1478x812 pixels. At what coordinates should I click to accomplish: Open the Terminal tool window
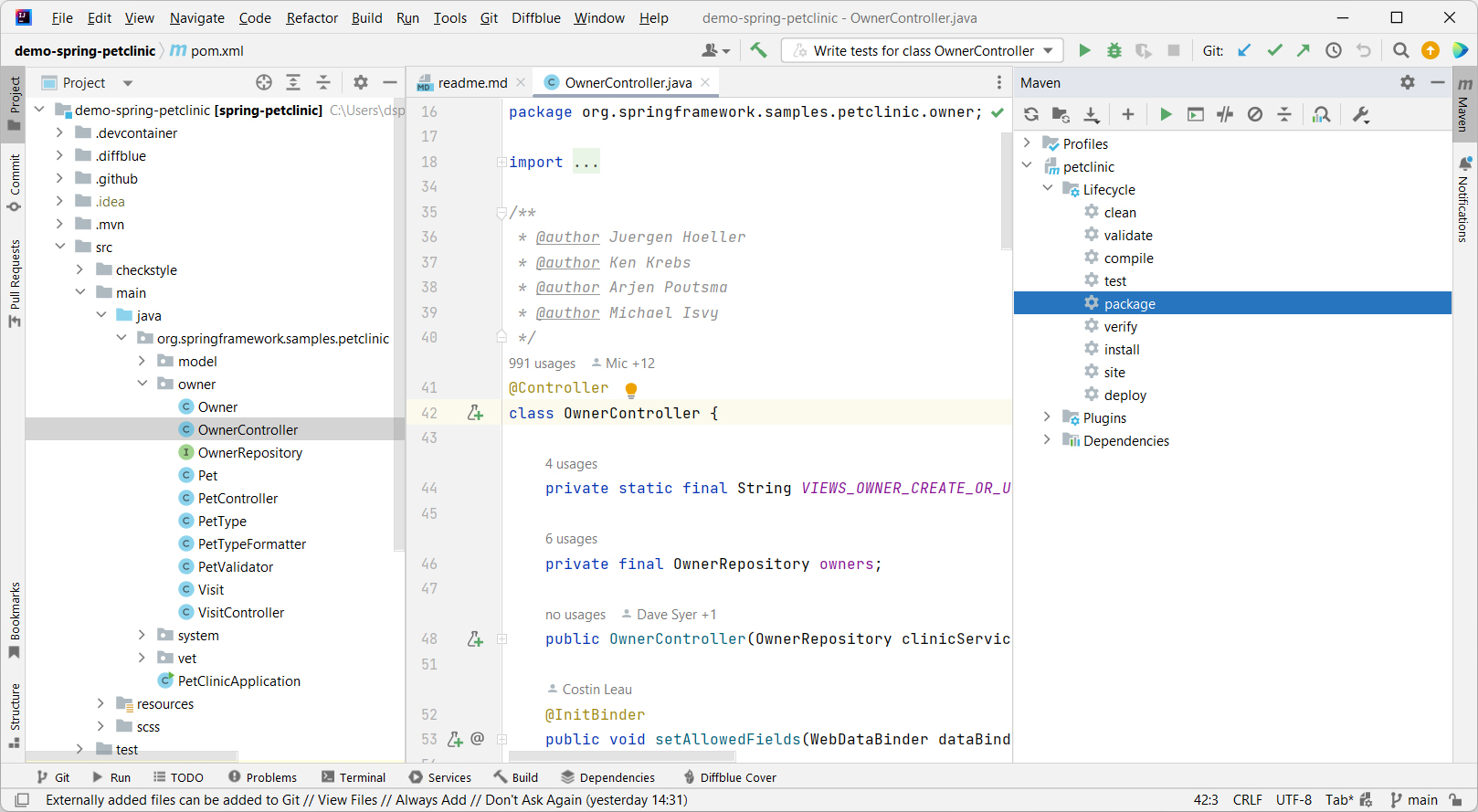[354, 777]
